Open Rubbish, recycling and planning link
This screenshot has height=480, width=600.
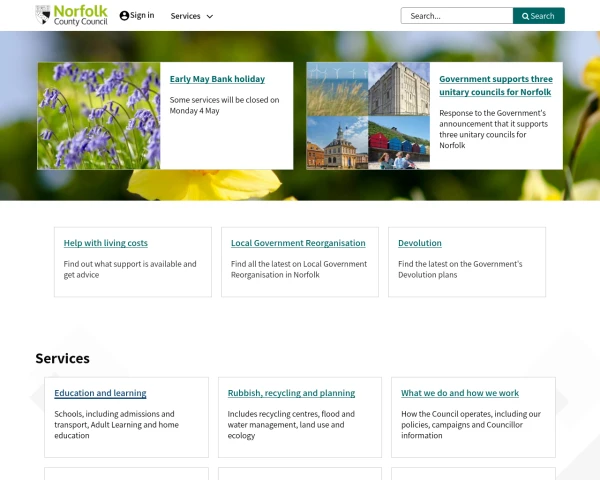click(291, 393)
